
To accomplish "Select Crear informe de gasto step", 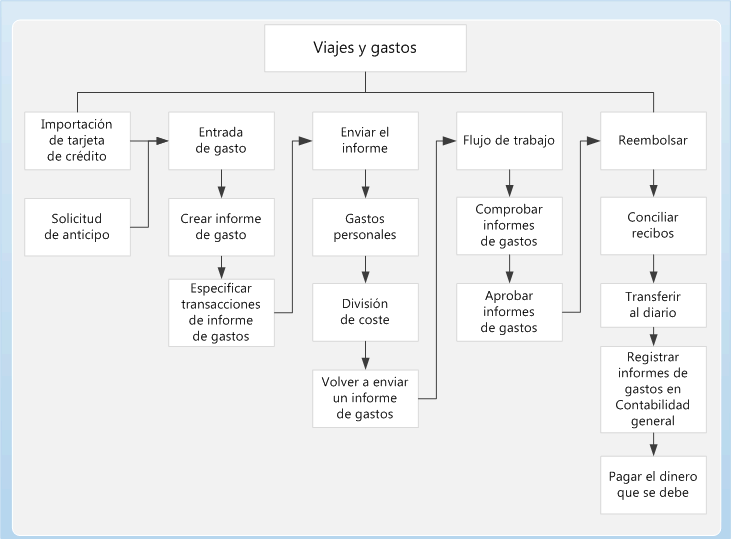I will coord(221,226).
